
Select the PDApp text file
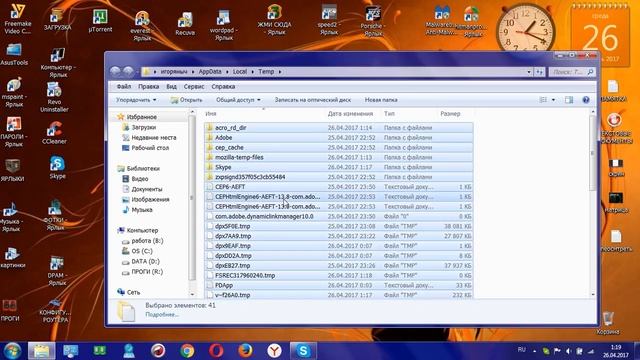pos(338,285)
